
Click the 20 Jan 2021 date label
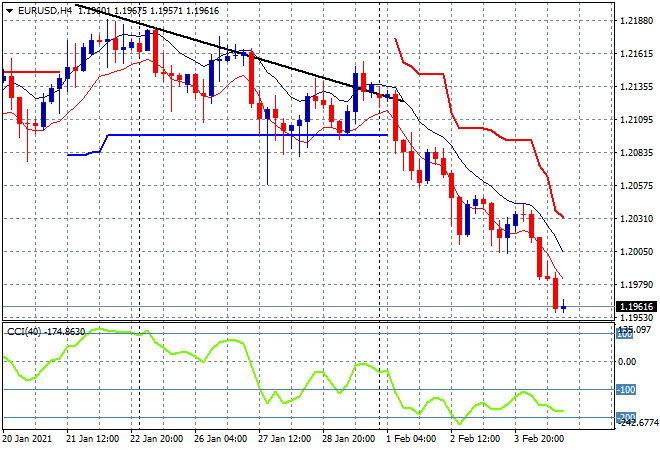[27, 439]
